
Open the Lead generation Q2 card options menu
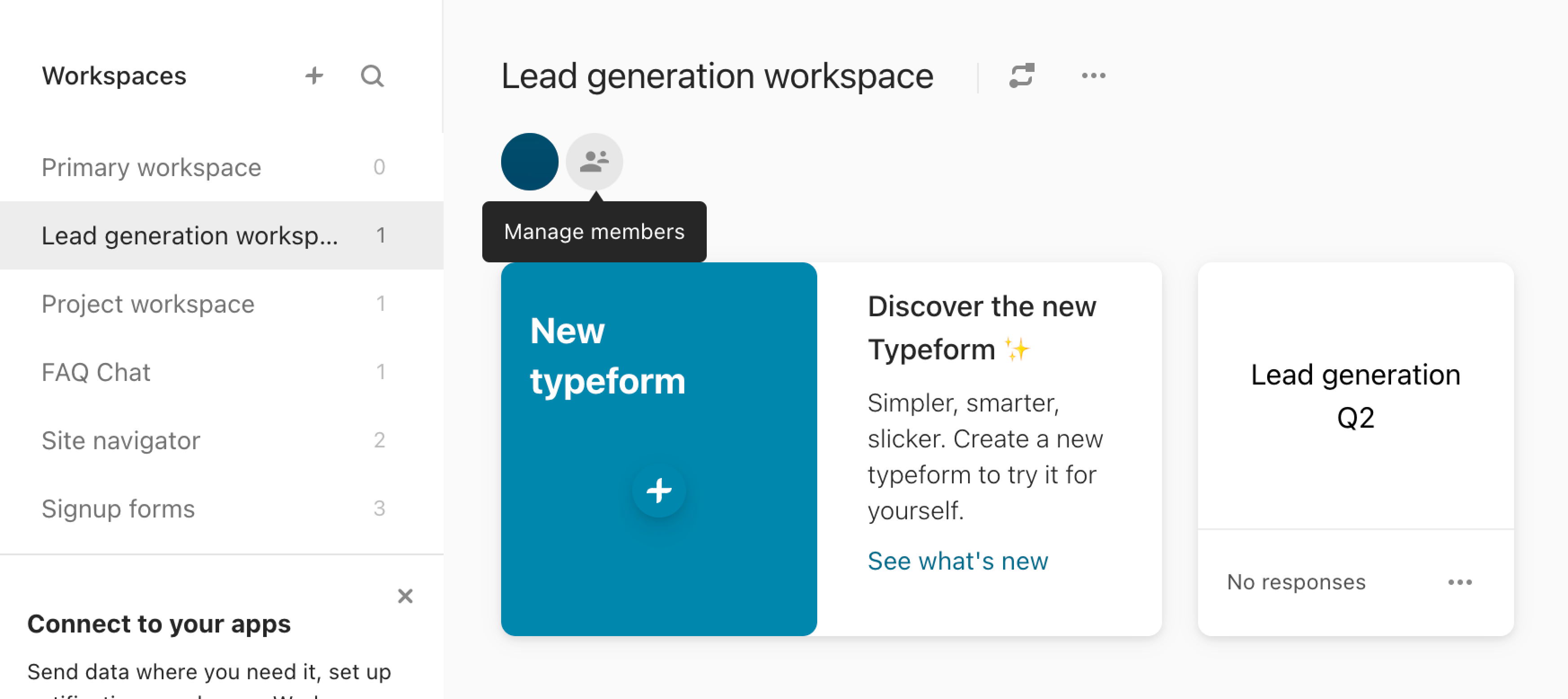pyautogui.click(x=1460, y=582)
